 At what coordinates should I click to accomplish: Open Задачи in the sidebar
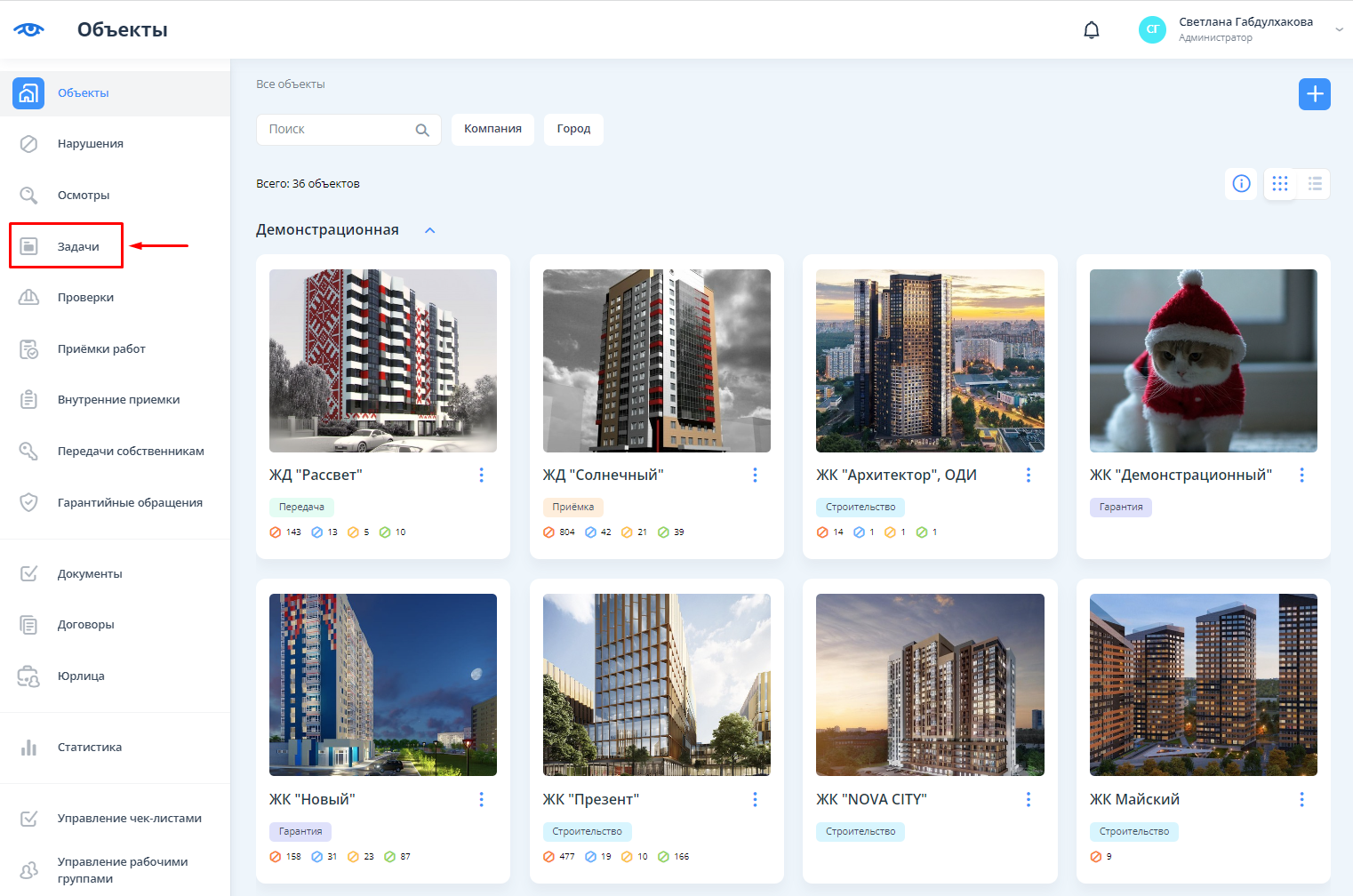(x=78, y=247)
